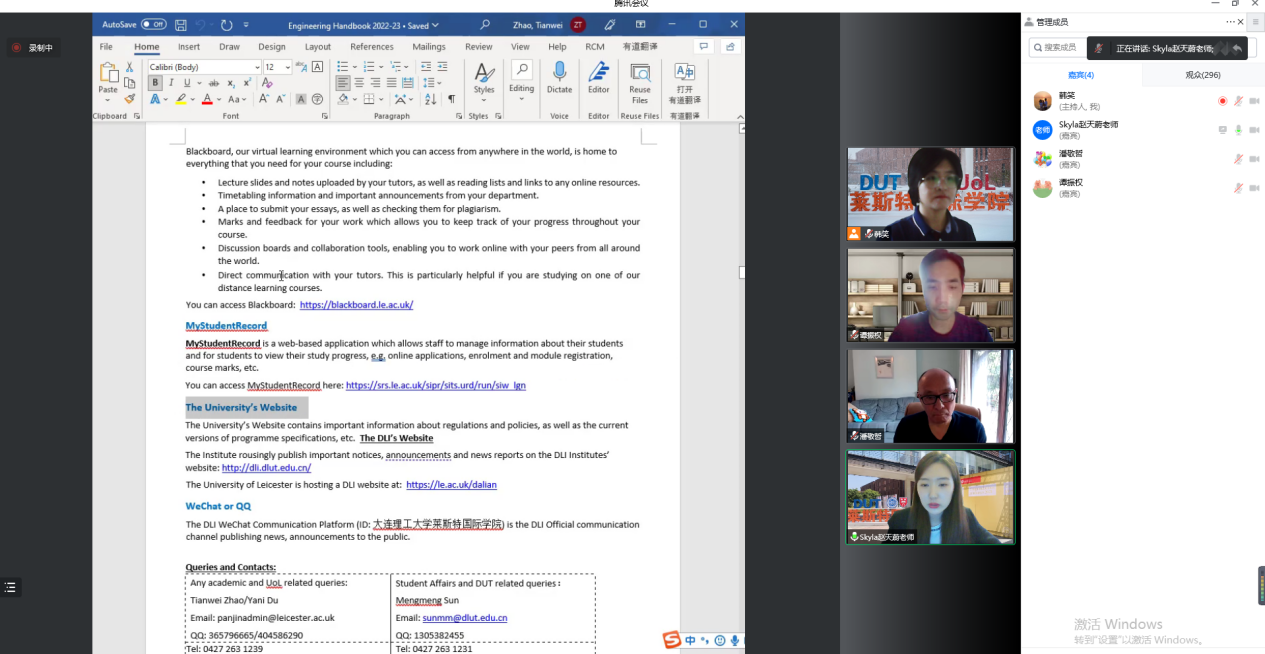This screenshot has height=654, width=1265.
Task: Toggle Italic formatting button
Action: [171, 83]
